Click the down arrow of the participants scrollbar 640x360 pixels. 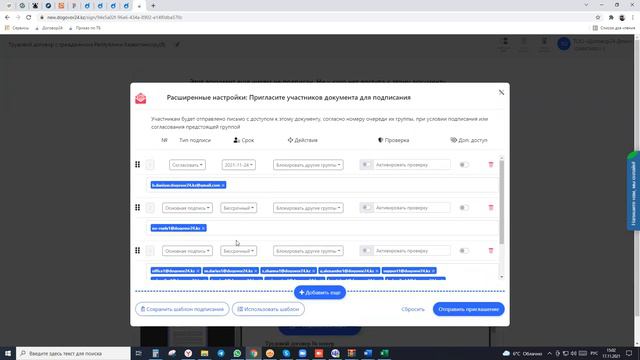502,277
